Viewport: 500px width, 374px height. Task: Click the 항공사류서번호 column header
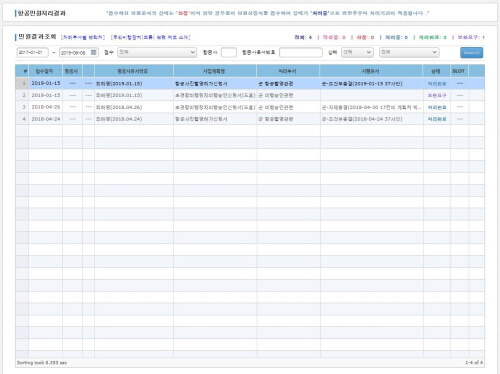134,71
